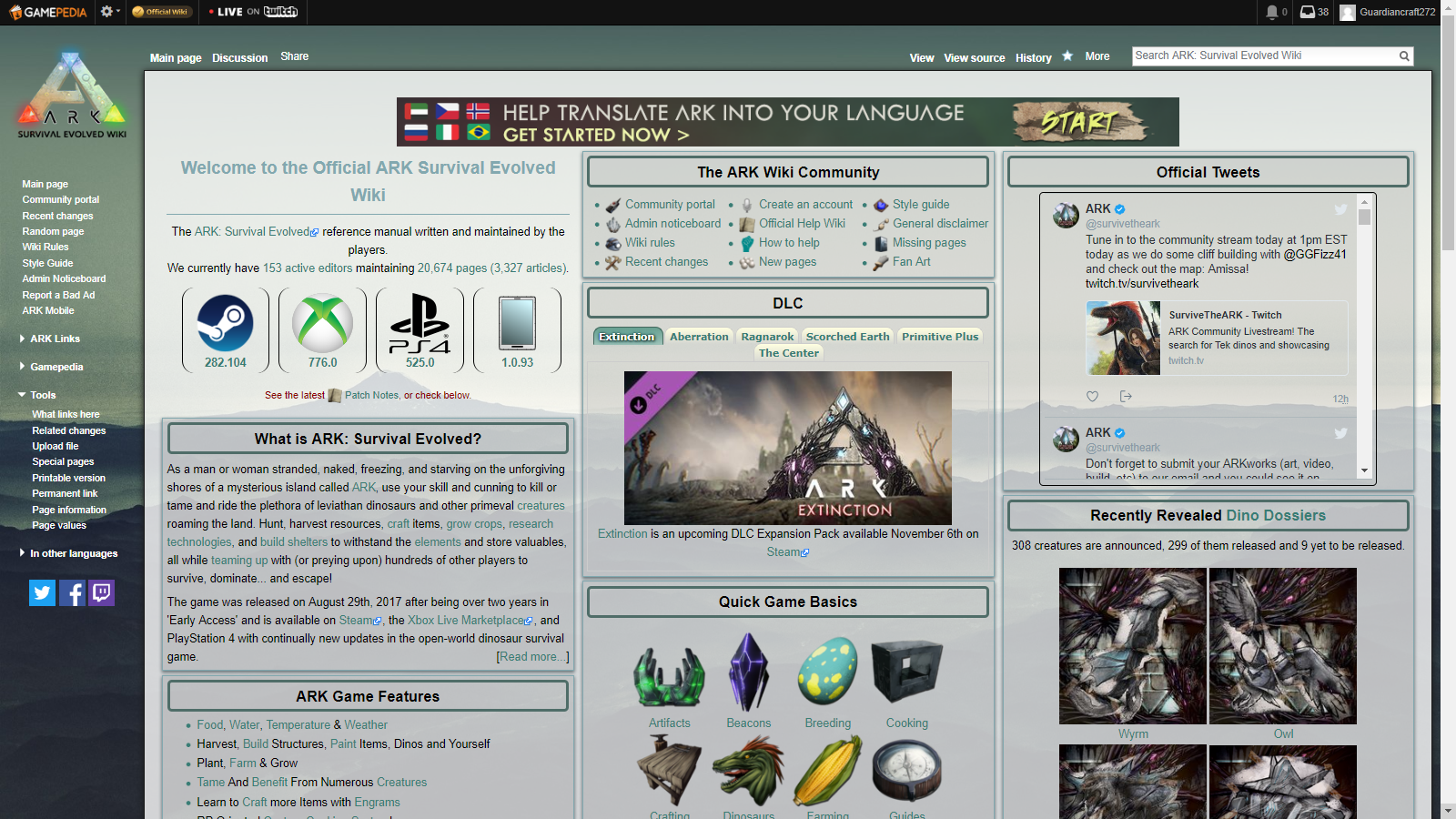Open the Twitch social icon in sidebar
This screenshot has width=1456, height=819.
[x=102, y=593]
